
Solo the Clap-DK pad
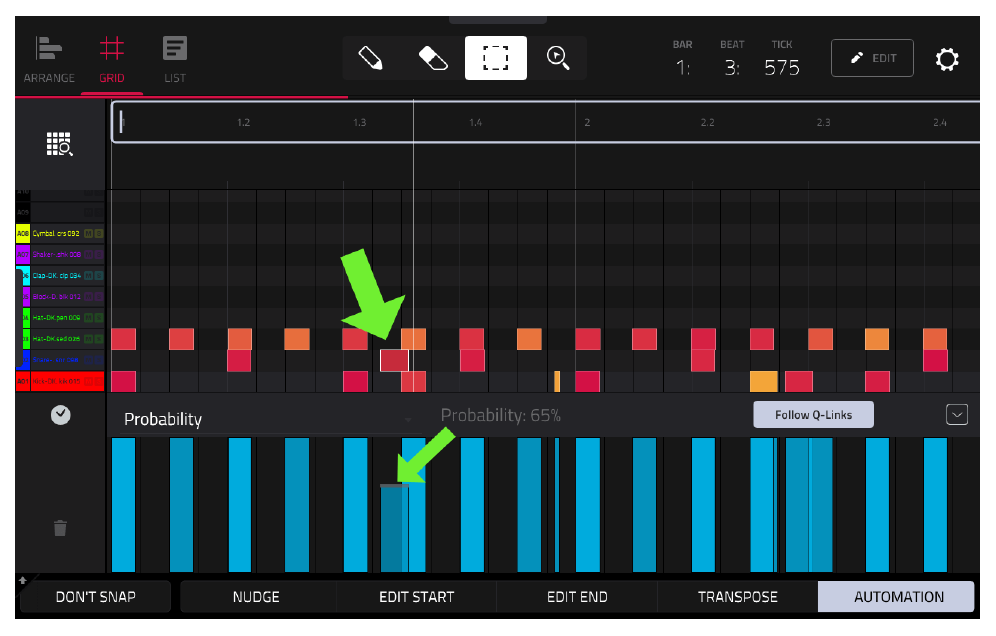[98, 275]
